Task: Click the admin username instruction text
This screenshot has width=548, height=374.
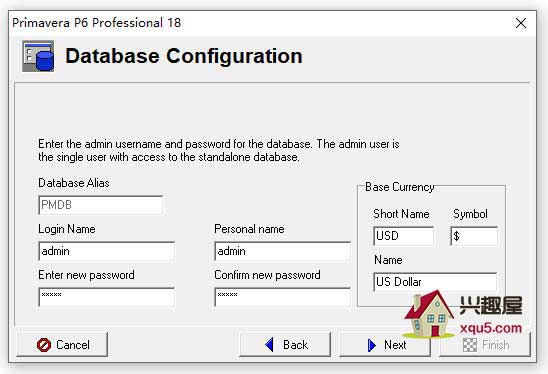Action: click(x=218, y=150)
